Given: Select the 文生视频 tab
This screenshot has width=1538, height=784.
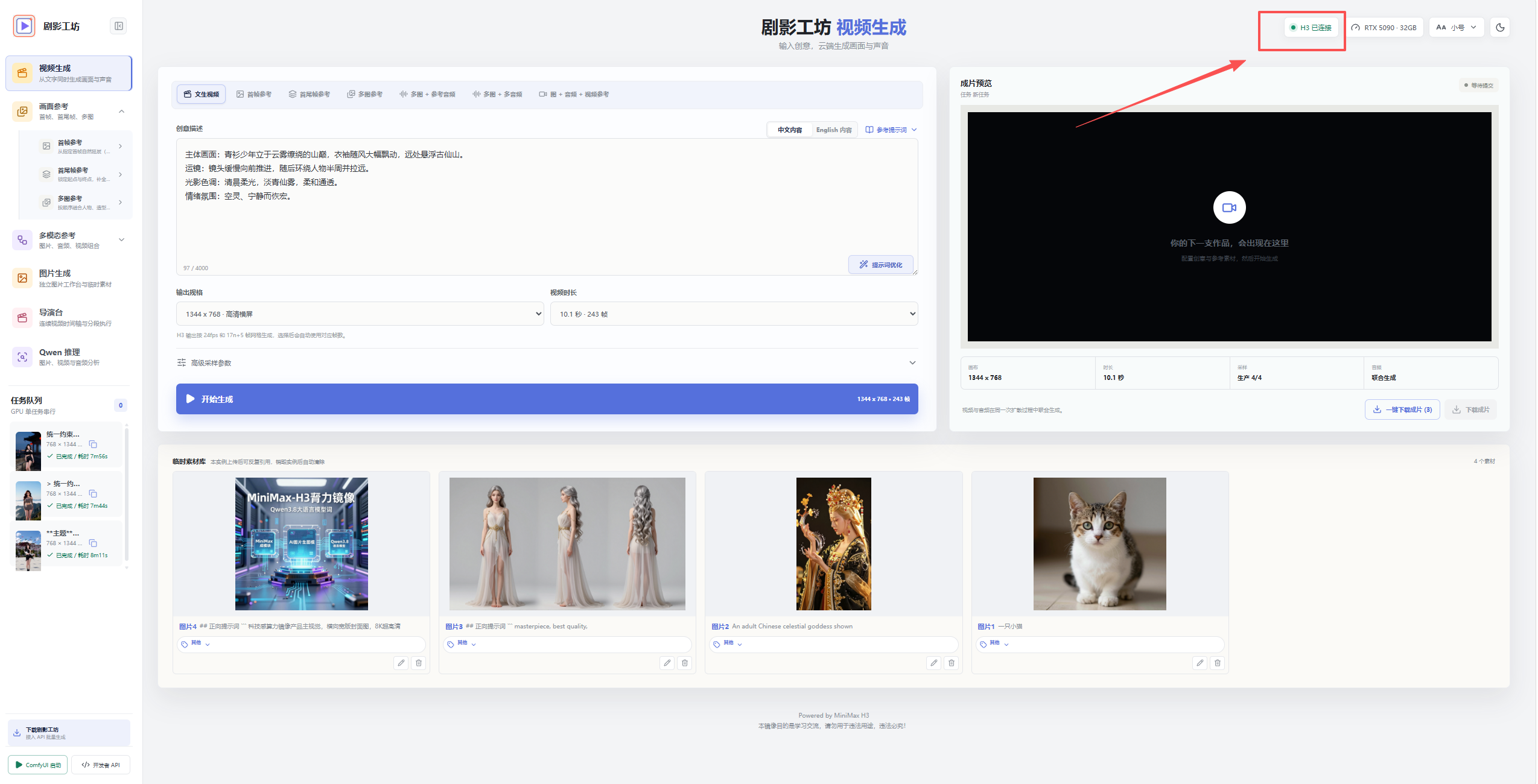Looking at the screenshot, I should (202, 94).
